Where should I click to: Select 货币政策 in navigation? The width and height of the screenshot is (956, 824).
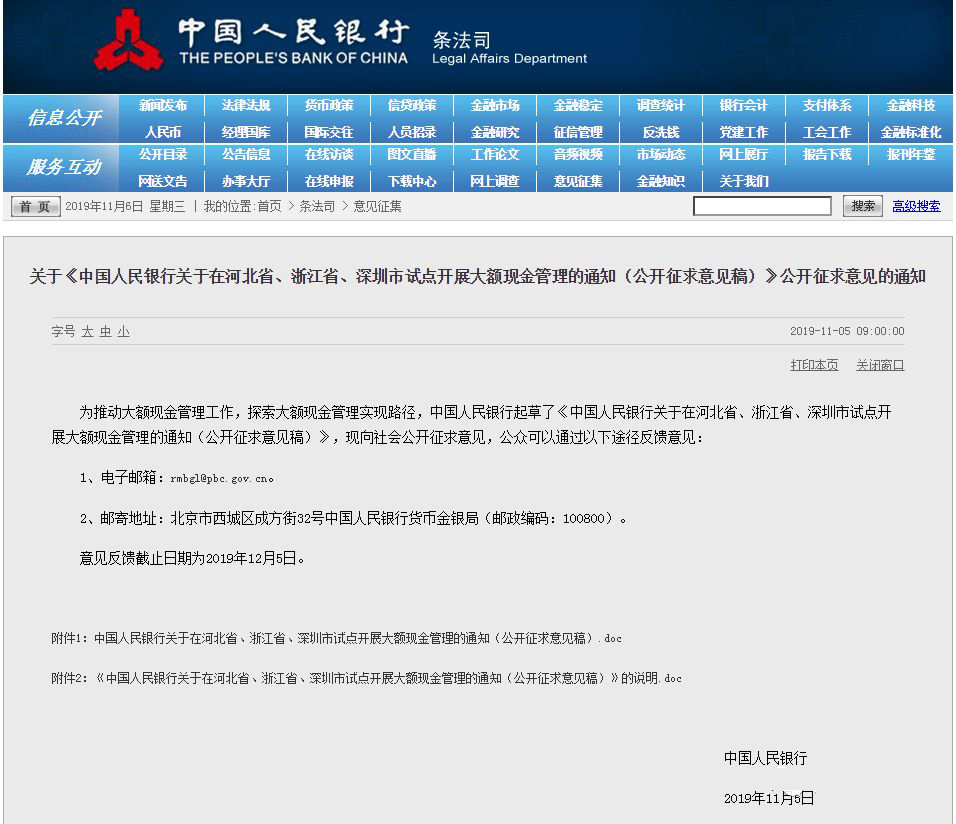click(329, 106)
